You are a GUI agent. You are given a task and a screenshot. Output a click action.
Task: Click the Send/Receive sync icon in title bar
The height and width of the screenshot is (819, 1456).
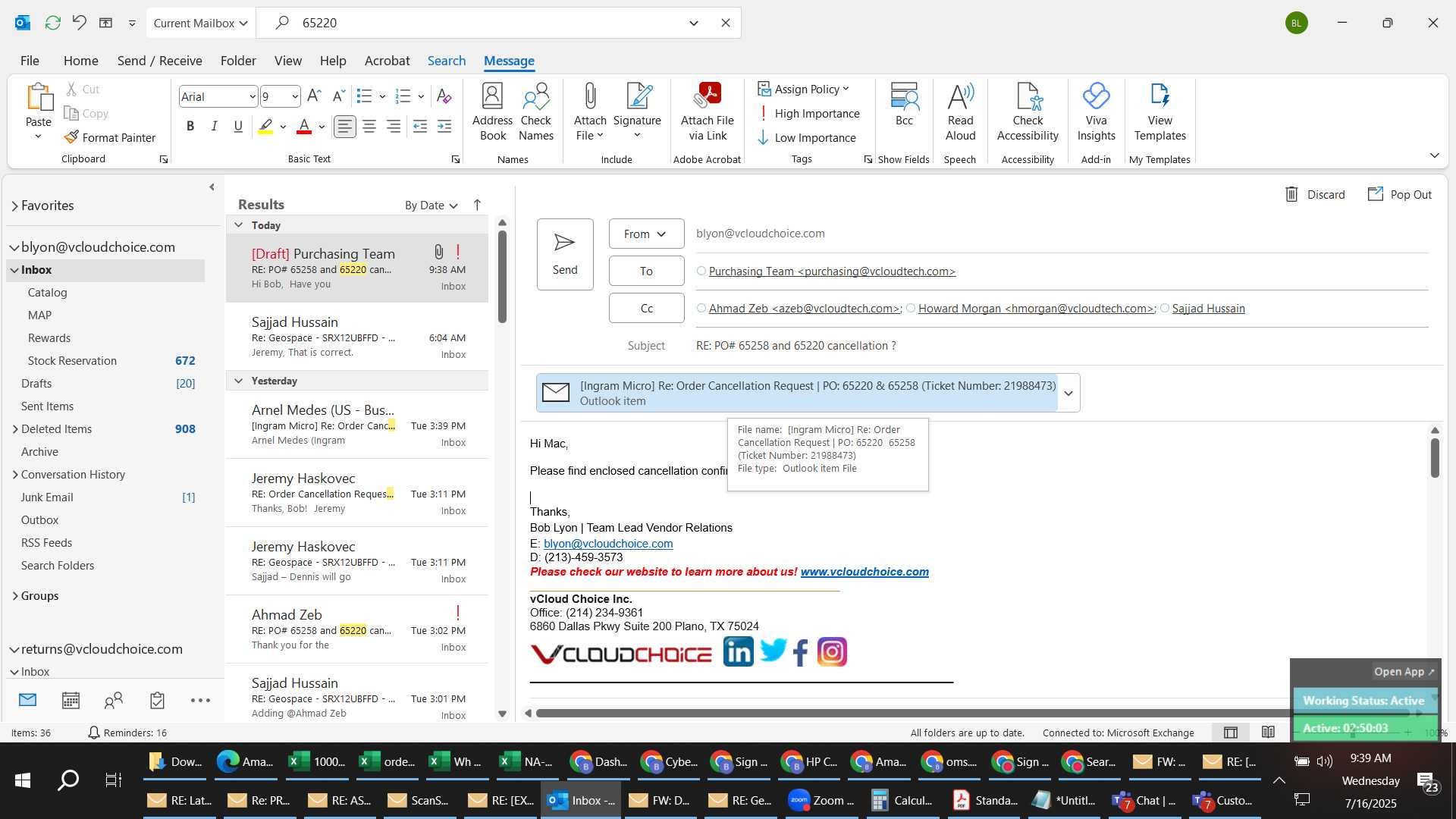tap(52, 23)
